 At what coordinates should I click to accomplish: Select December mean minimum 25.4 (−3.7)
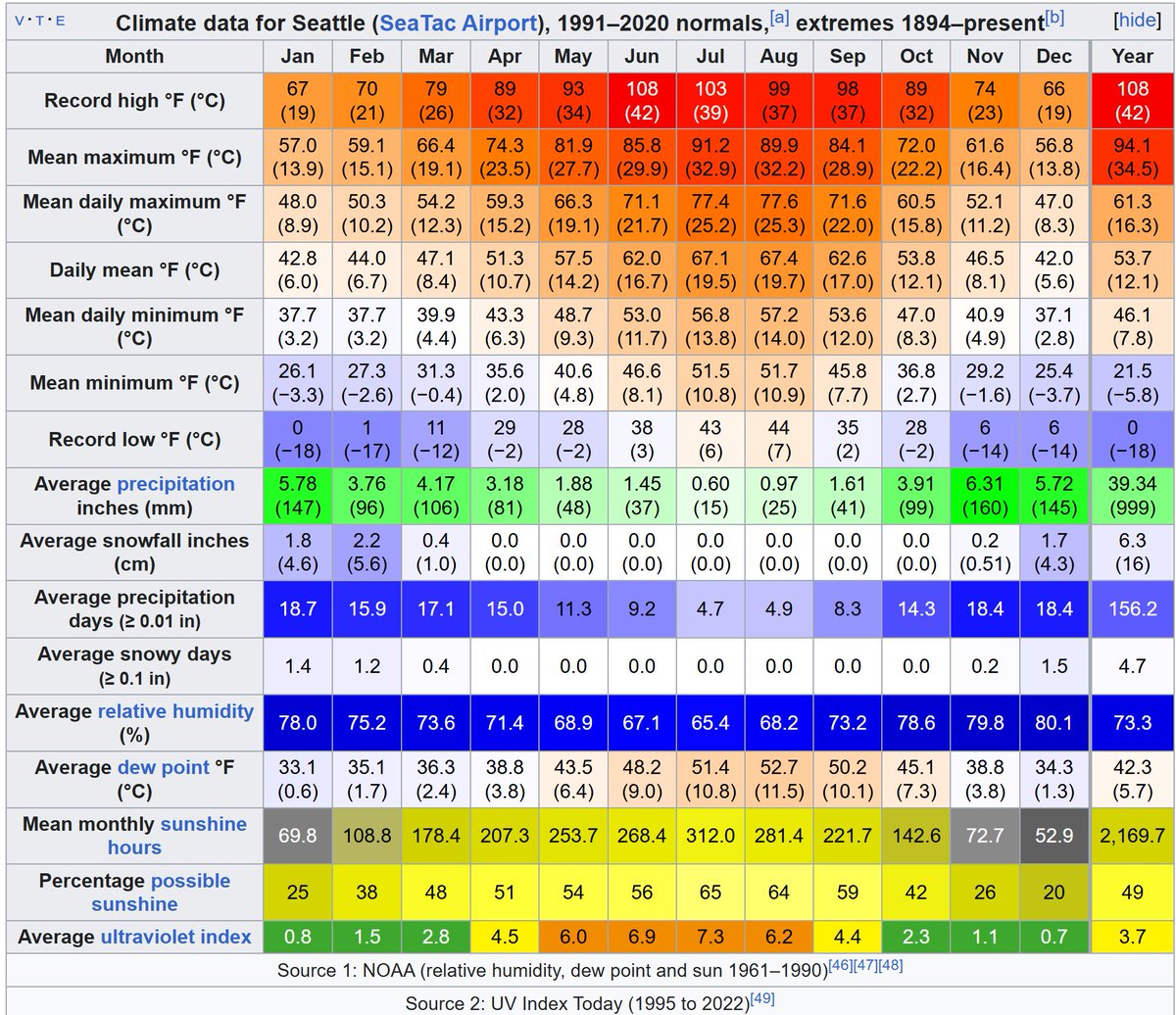[1053, 383]
